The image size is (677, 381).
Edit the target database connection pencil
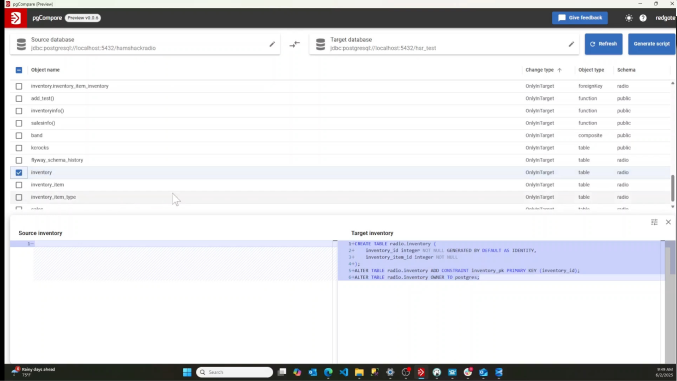tap(571, 44)
